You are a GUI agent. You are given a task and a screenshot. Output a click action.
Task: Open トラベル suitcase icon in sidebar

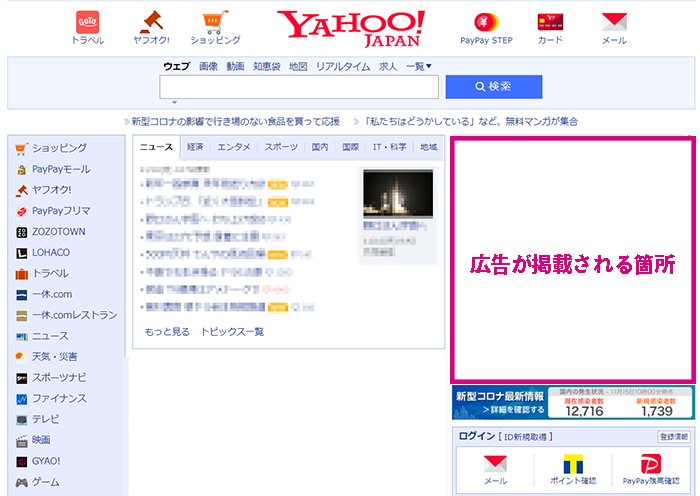click(x=21, y=274)
